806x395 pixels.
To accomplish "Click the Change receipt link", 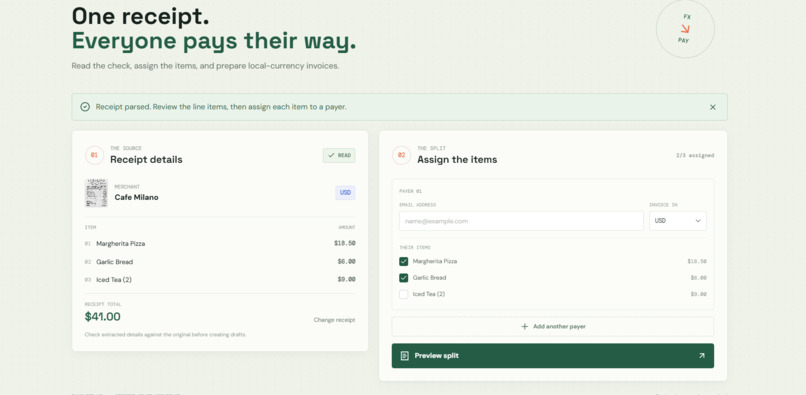I will 334,320.
